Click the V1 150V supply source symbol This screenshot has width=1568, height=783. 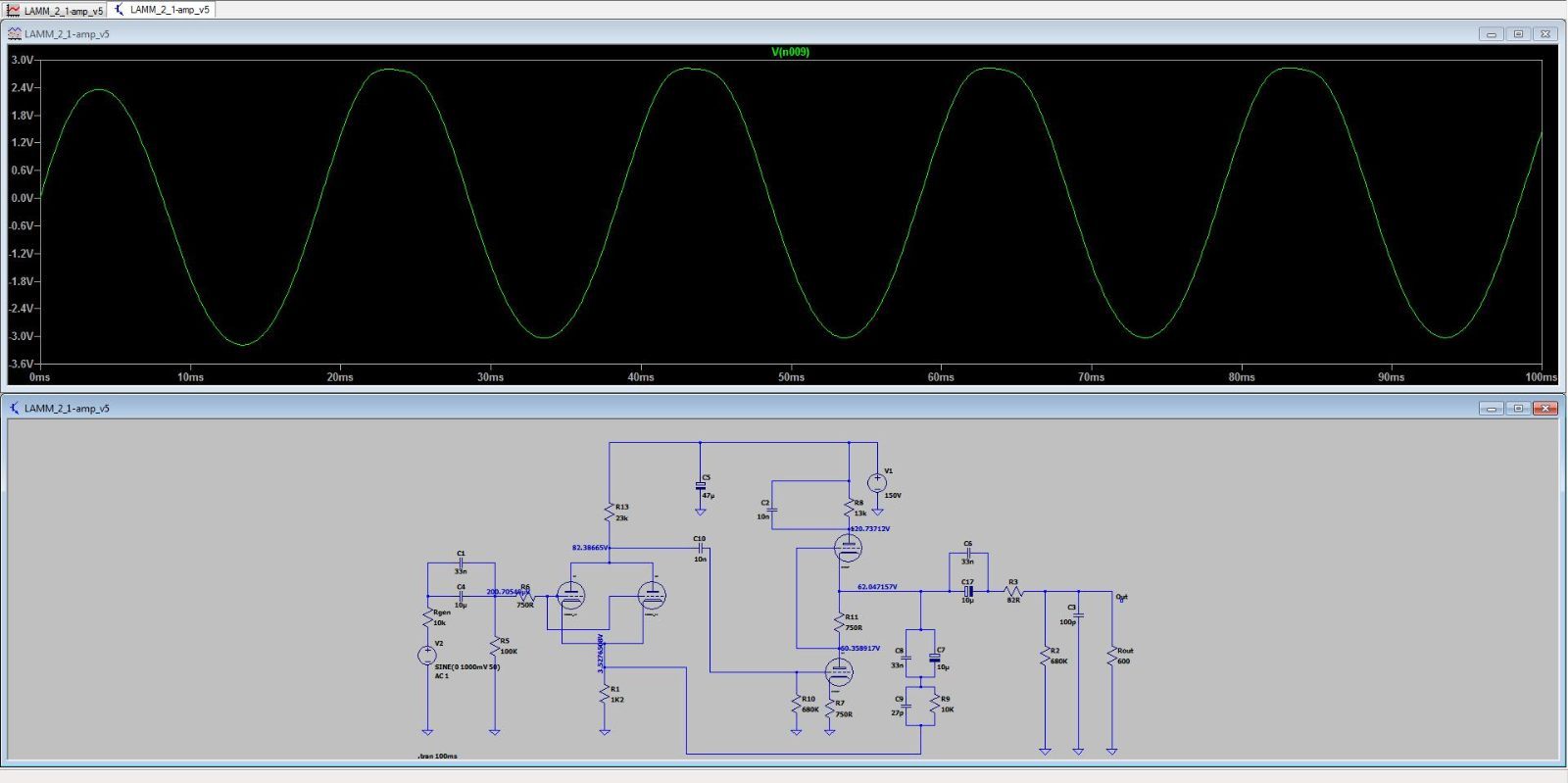click(877, 483)
